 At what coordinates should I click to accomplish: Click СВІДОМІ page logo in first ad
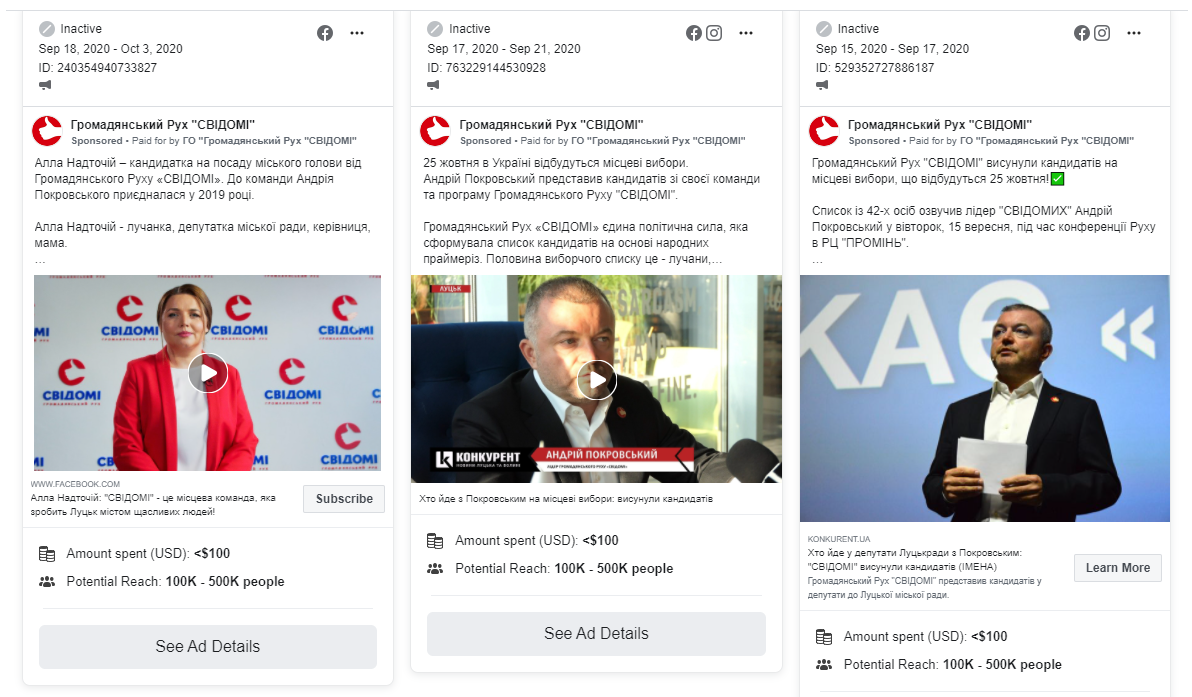pyautogui.click(x=47, y=131)
